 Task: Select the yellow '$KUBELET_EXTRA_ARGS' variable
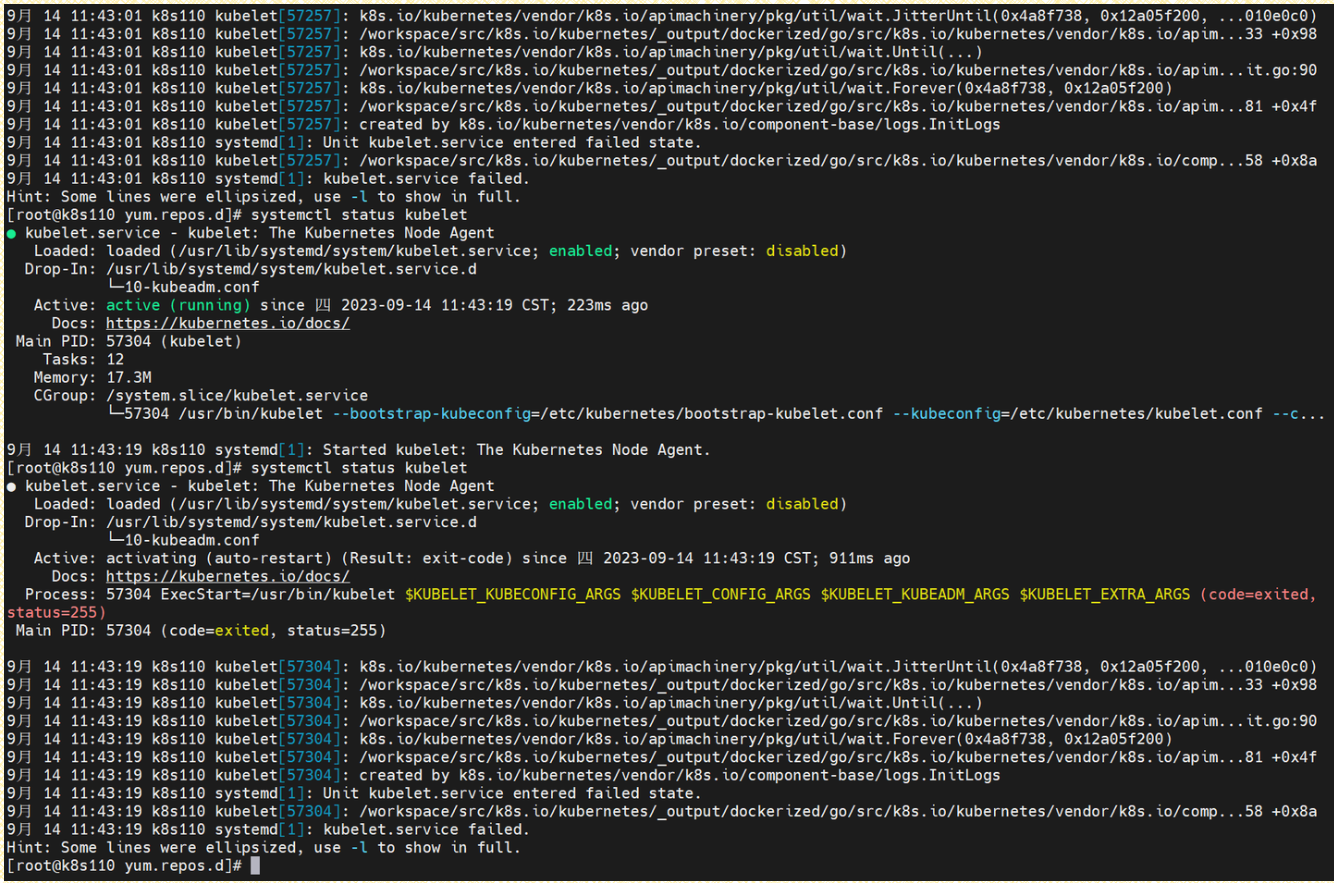[x=1105, y=594]
